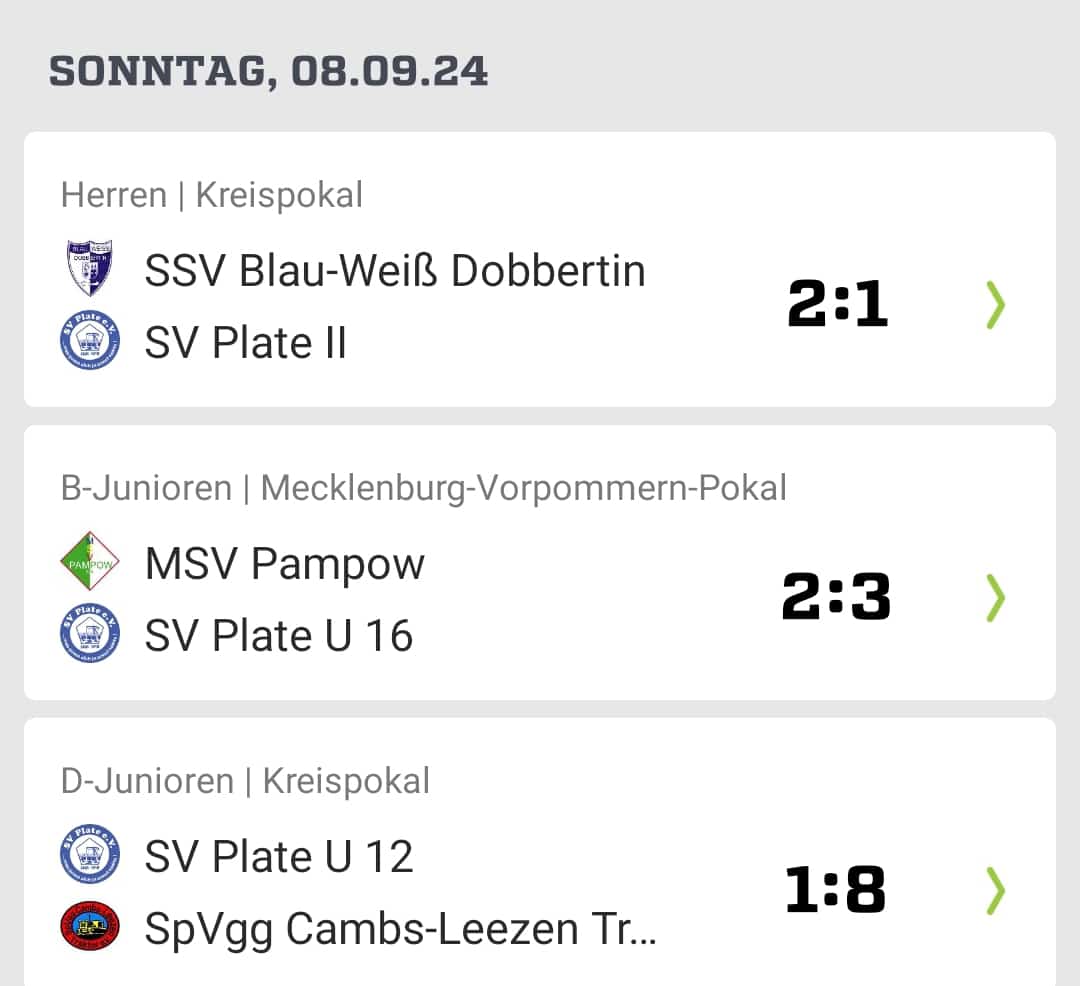This screenshot has height=986, width=1080.
Task: Open the SV Plate U 12 match chevron
Action: tap(996, 890)
